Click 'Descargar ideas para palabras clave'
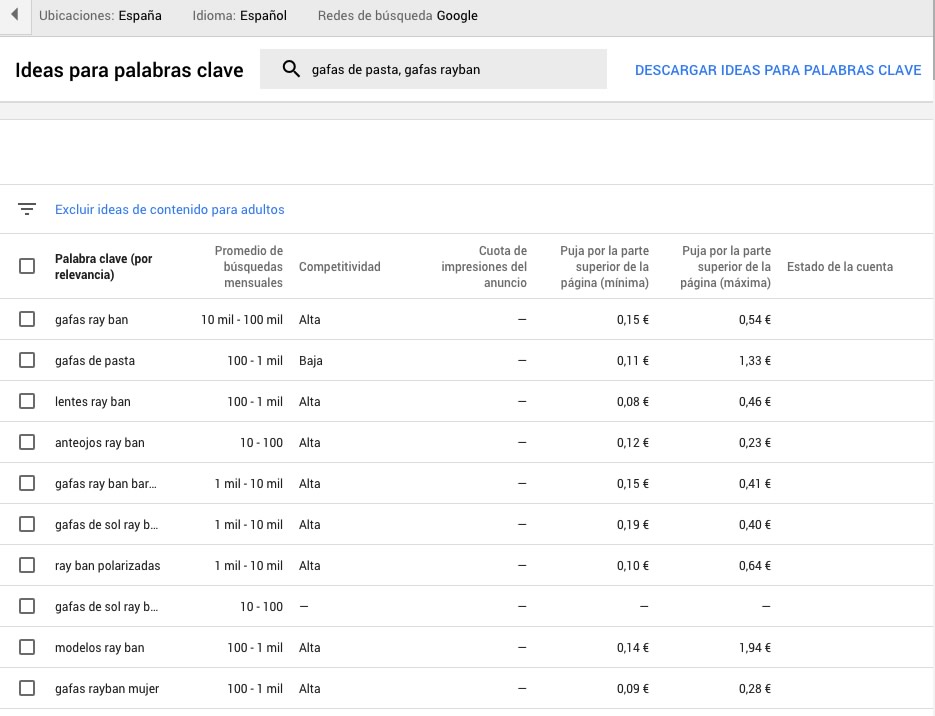 778,70
